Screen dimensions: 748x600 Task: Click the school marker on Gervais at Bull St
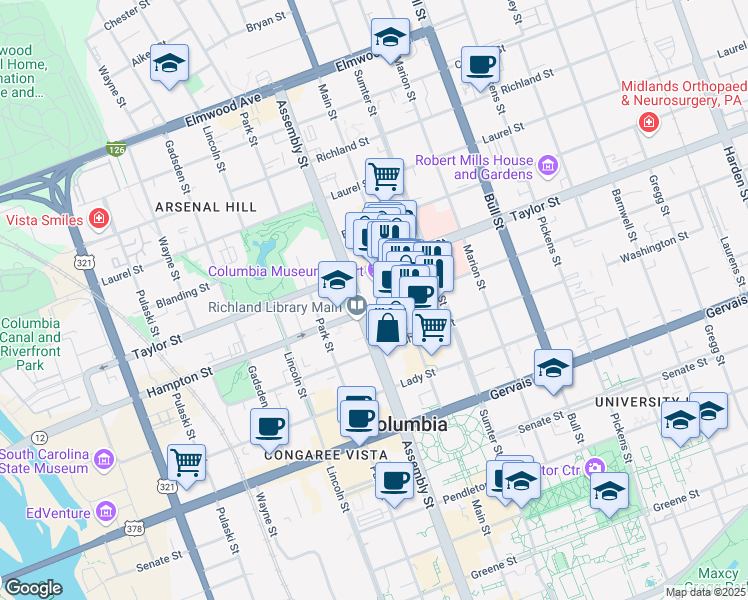tap(553, 369)
